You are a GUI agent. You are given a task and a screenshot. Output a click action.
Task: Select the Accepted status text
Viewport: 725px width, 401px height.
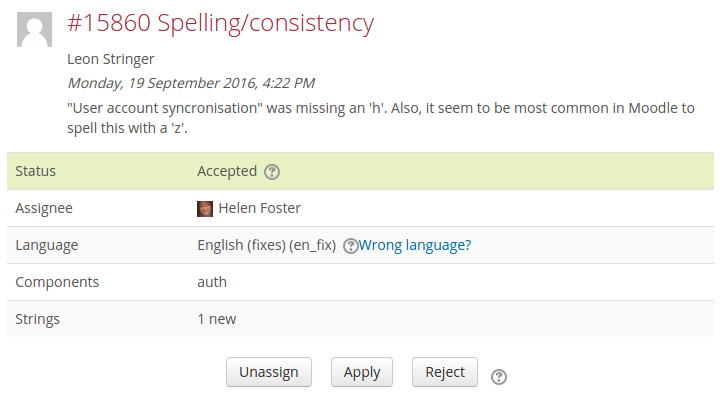tap(227, 171)
